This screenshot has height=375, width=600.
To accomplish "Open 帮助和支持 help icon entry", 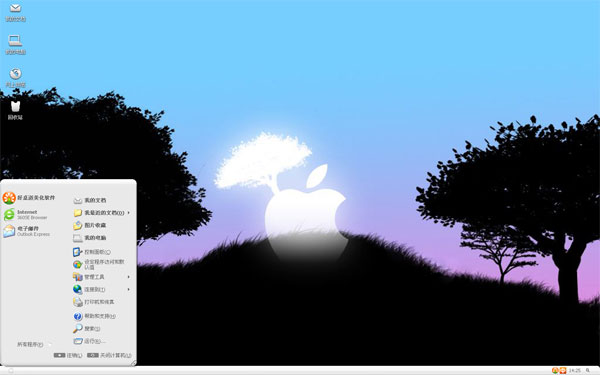I will [x=95, y=316].
